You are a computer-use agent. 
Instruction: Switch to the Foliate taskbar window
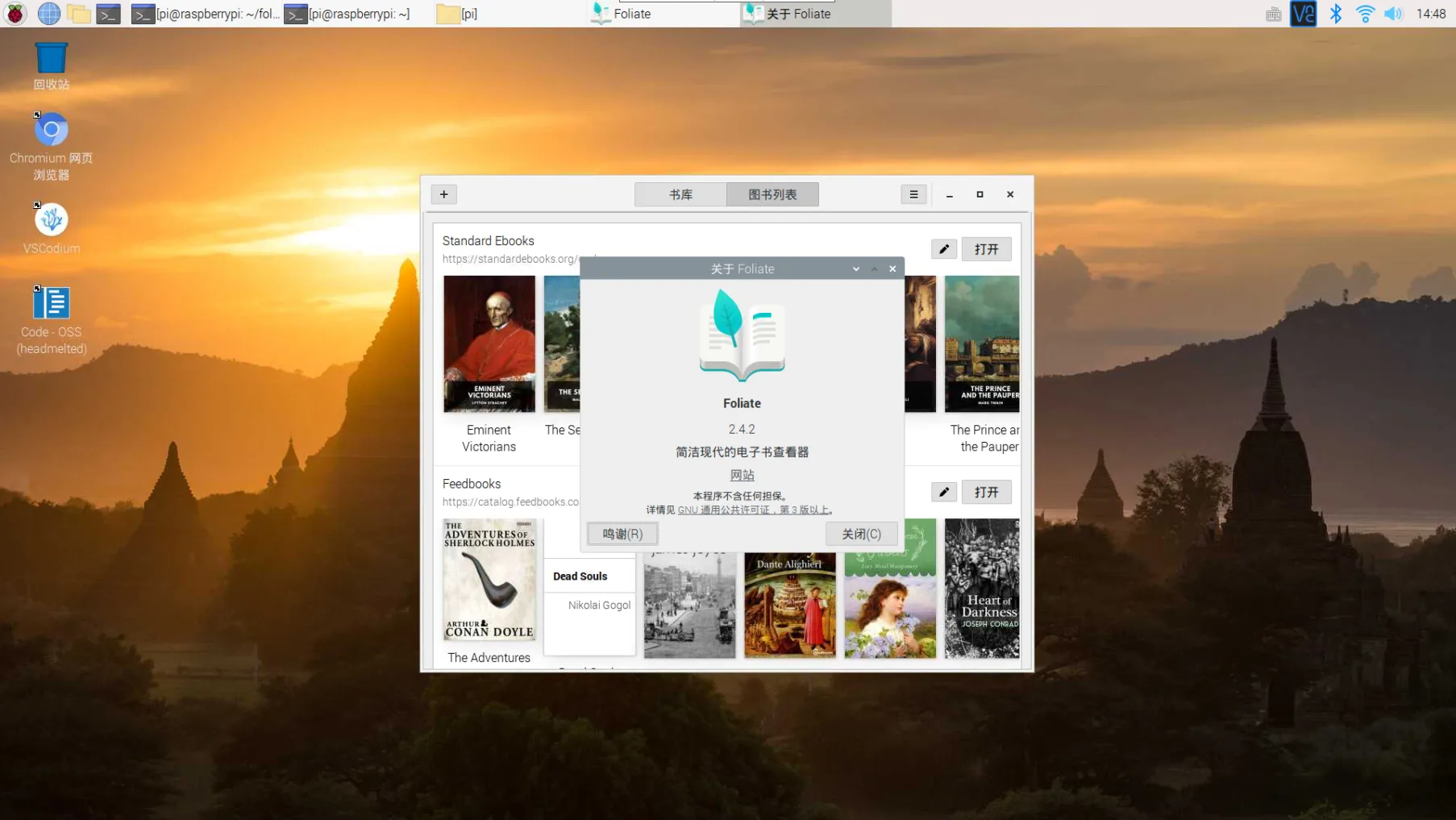coord(621,14)
